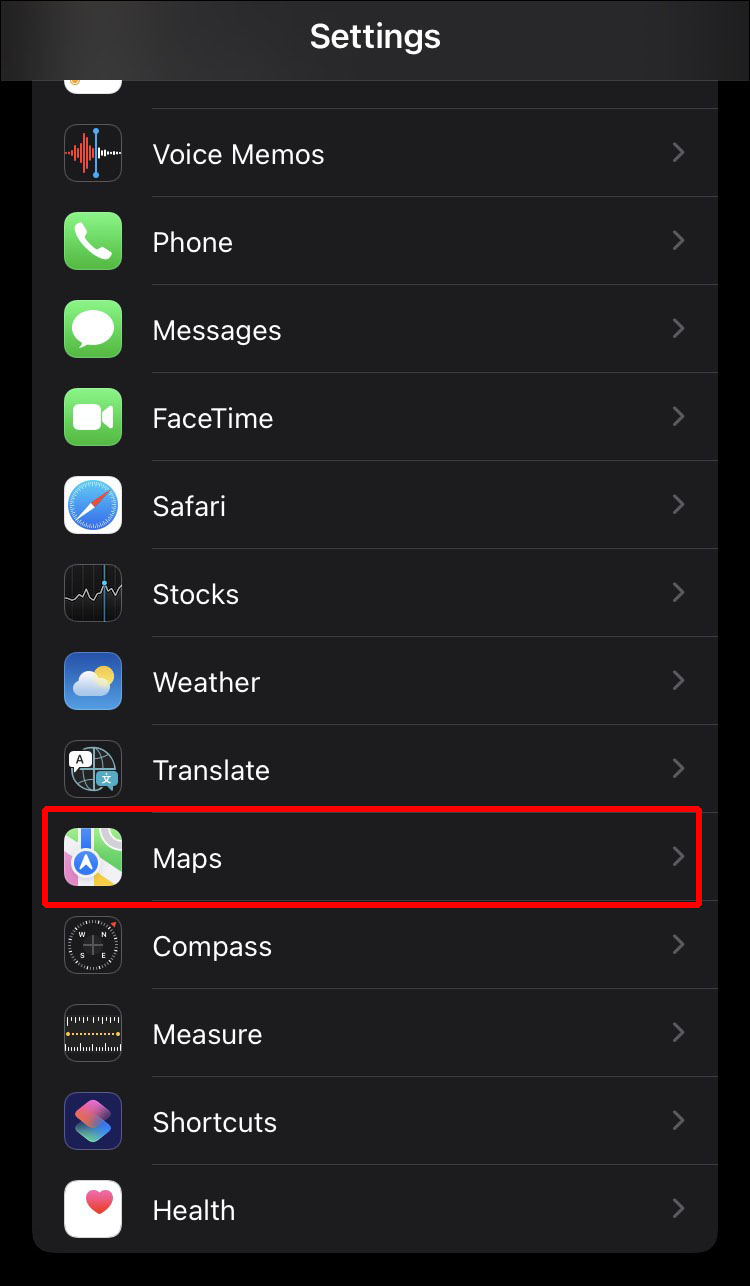Tap the Health heart icon
Screen dimensions: 750x1286
tap(93, 1209)
